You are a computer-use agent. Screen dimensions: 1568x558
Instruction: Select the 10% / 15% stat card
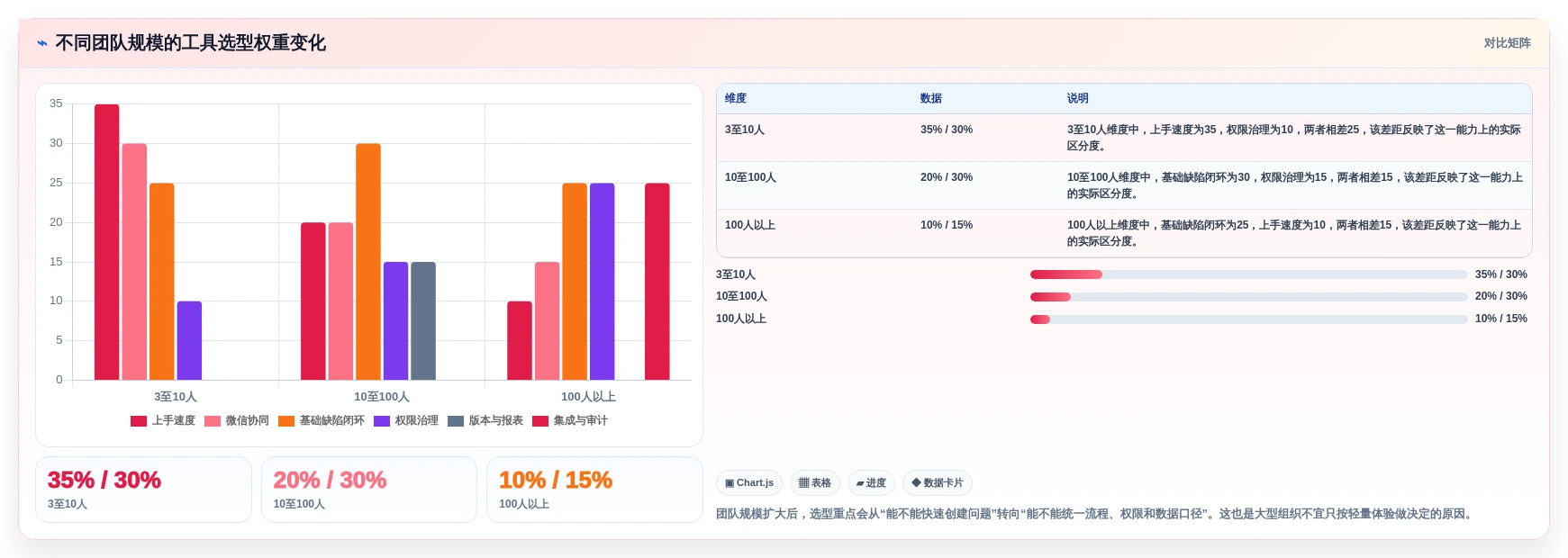coord(594,490)
